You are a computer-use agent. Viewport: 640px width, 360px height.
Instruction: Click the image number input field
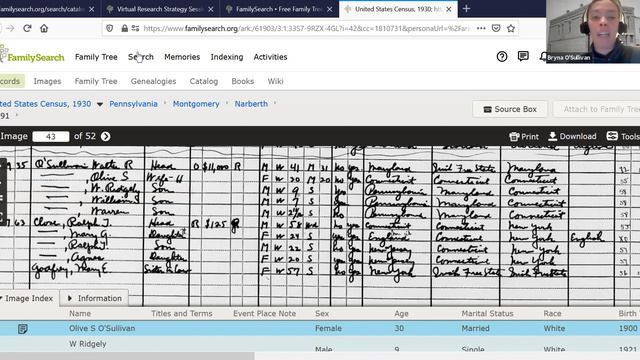(51, 136)
